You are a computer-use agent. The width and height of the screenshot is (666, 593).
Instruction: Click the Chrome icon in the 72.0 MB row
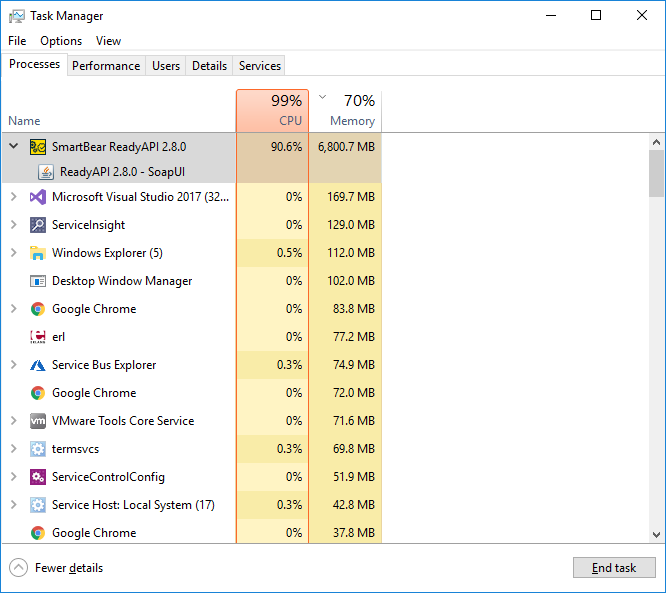point(38,393)
